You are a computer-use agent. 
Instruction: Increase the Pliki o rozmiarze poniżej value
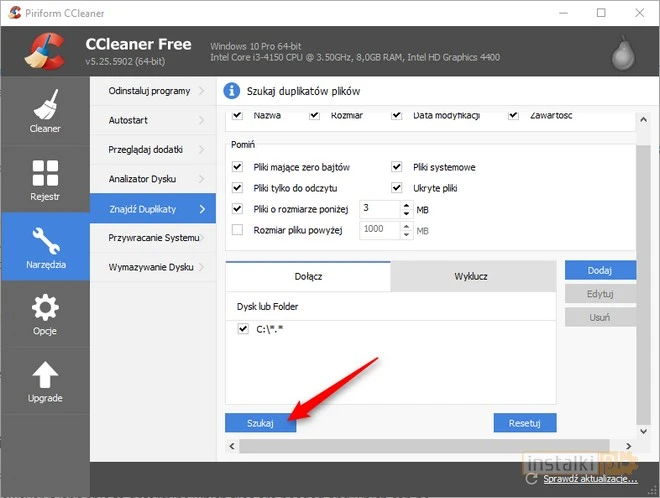point(406,204)
